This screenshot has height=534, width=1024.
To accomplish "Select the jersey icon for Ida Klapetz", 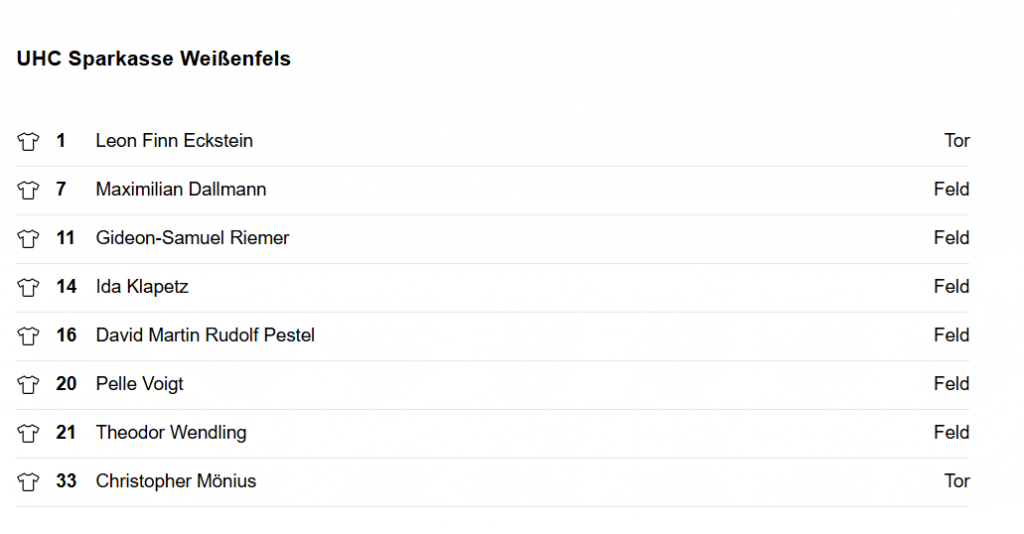I will [28, 287].
